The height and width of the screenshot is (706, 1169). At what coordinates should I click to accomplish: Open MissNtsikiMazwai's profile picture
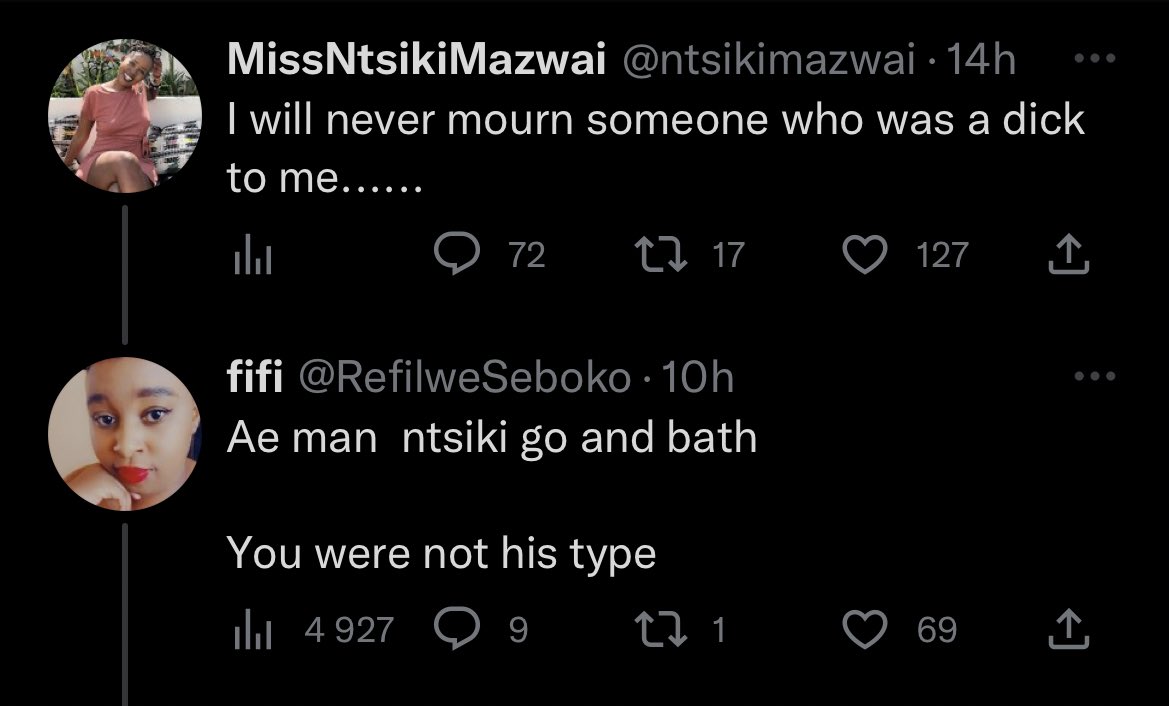125,116
